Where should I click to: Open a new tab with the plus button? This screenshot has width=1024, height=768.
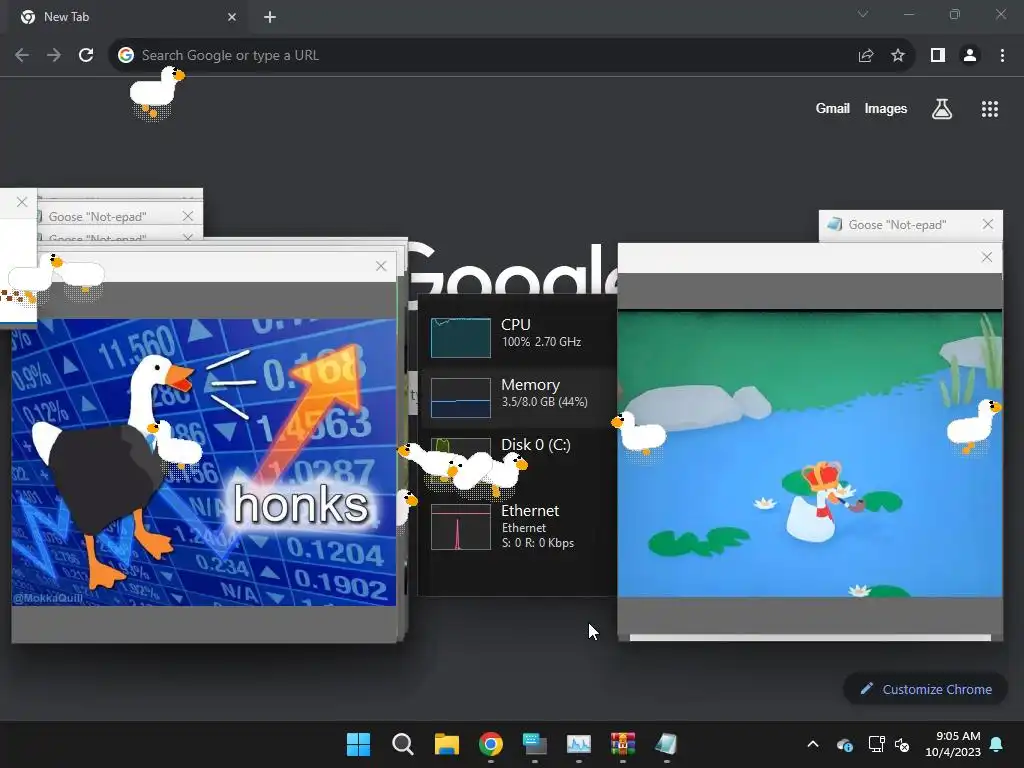coord(270,17)
